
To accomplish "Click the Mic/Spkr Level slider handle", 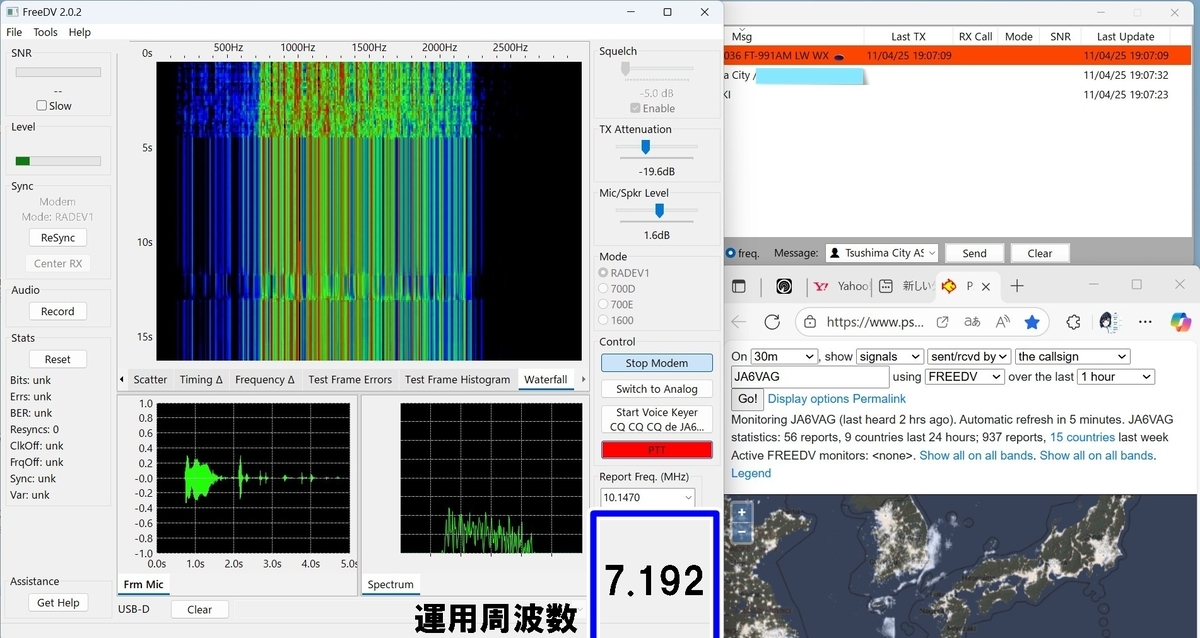I will point(659,210).
